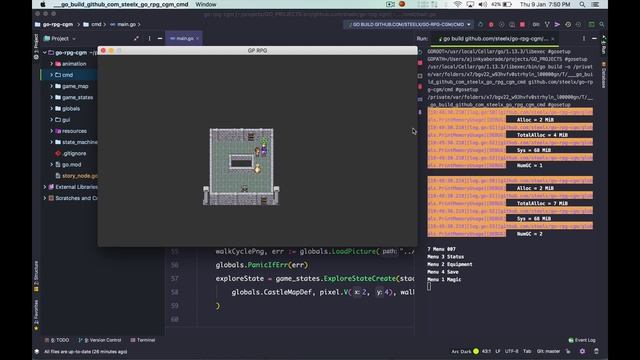Expand the globals folder
This screenshot has width=640, height=360.
point(51,109)
